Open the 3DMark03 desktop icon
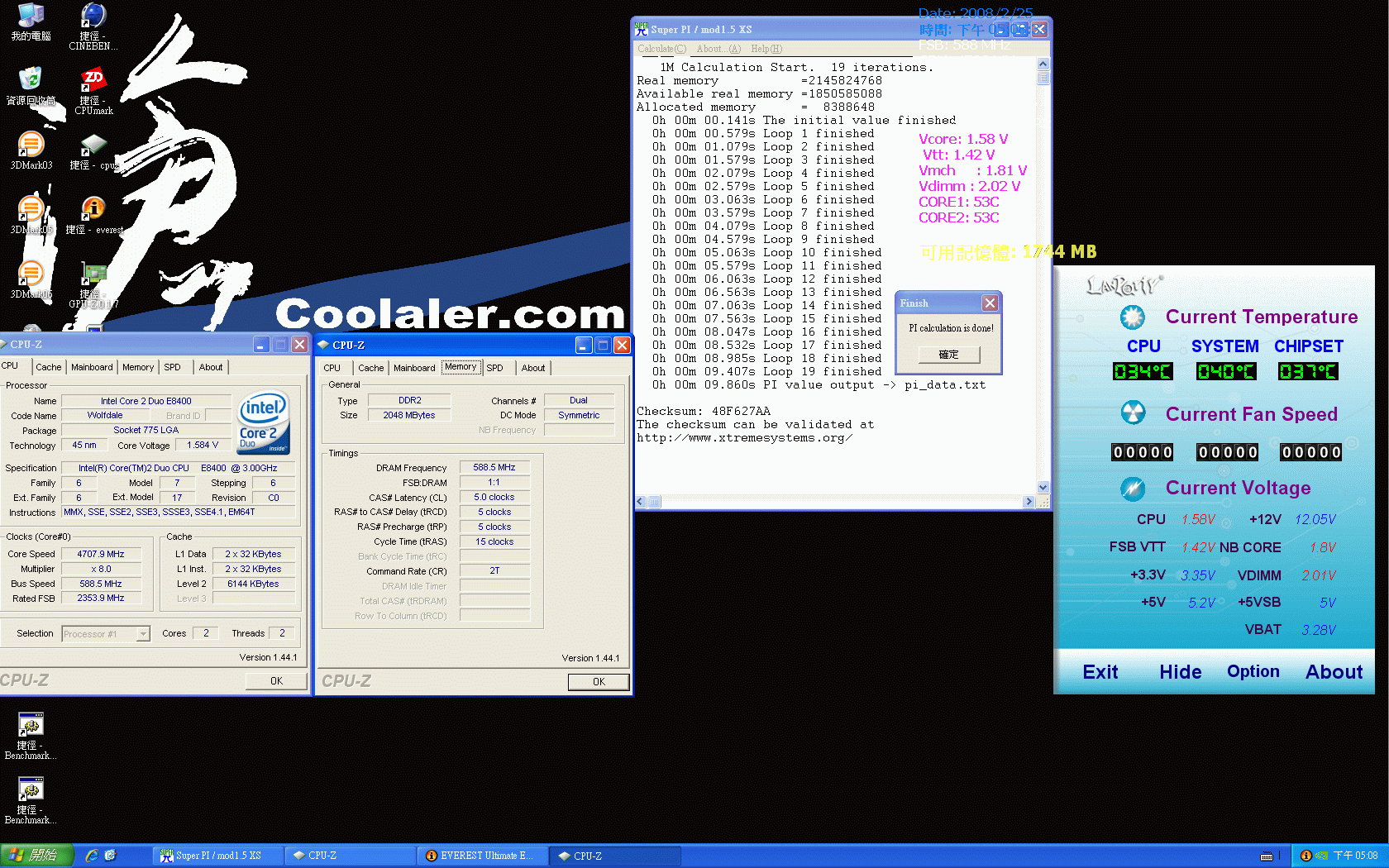 click(31, 151)
